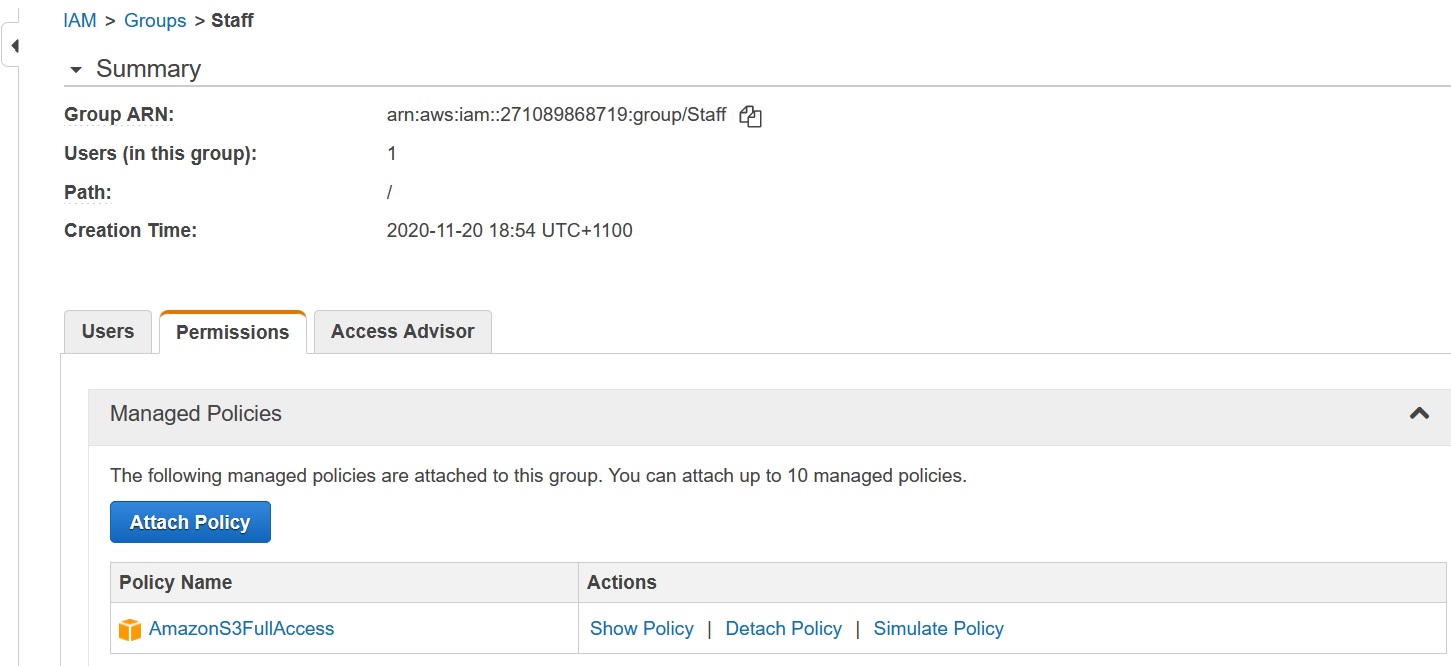Click the orange AmazonS3FullAccess policy box icon

click(x=130, y=630)
